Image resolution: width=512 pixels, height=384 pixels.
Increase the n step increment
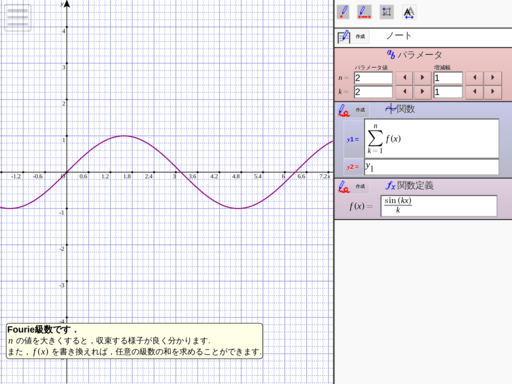pyautogui.click(x=493, y=78)
